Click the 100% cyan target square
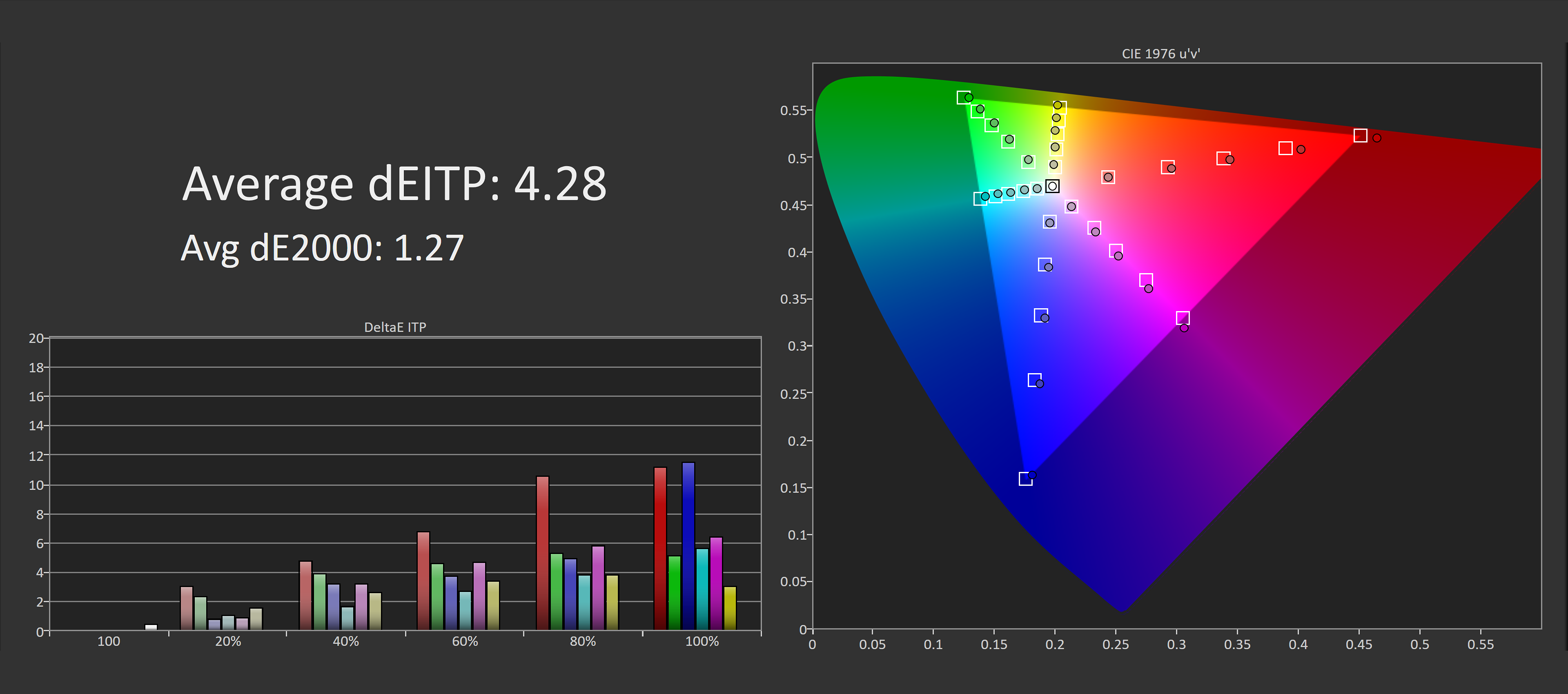Screen dimensions: 1568x694 tap(980, 198)
